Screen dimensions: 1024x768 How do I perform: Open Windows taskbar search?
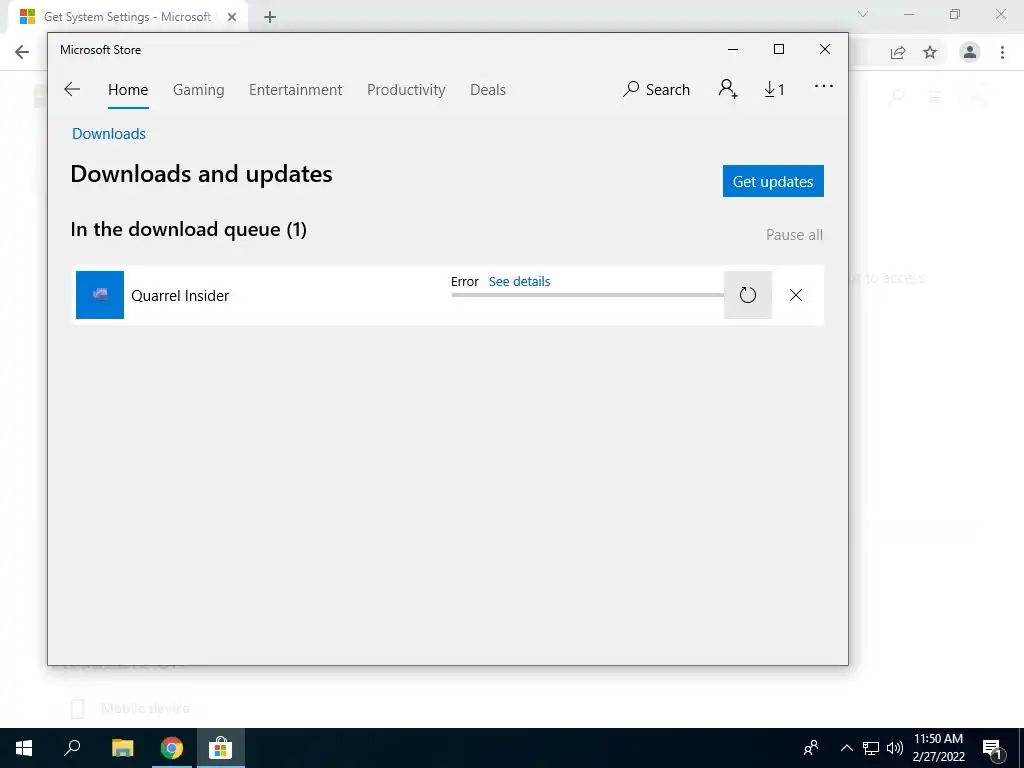click(72, 748)
